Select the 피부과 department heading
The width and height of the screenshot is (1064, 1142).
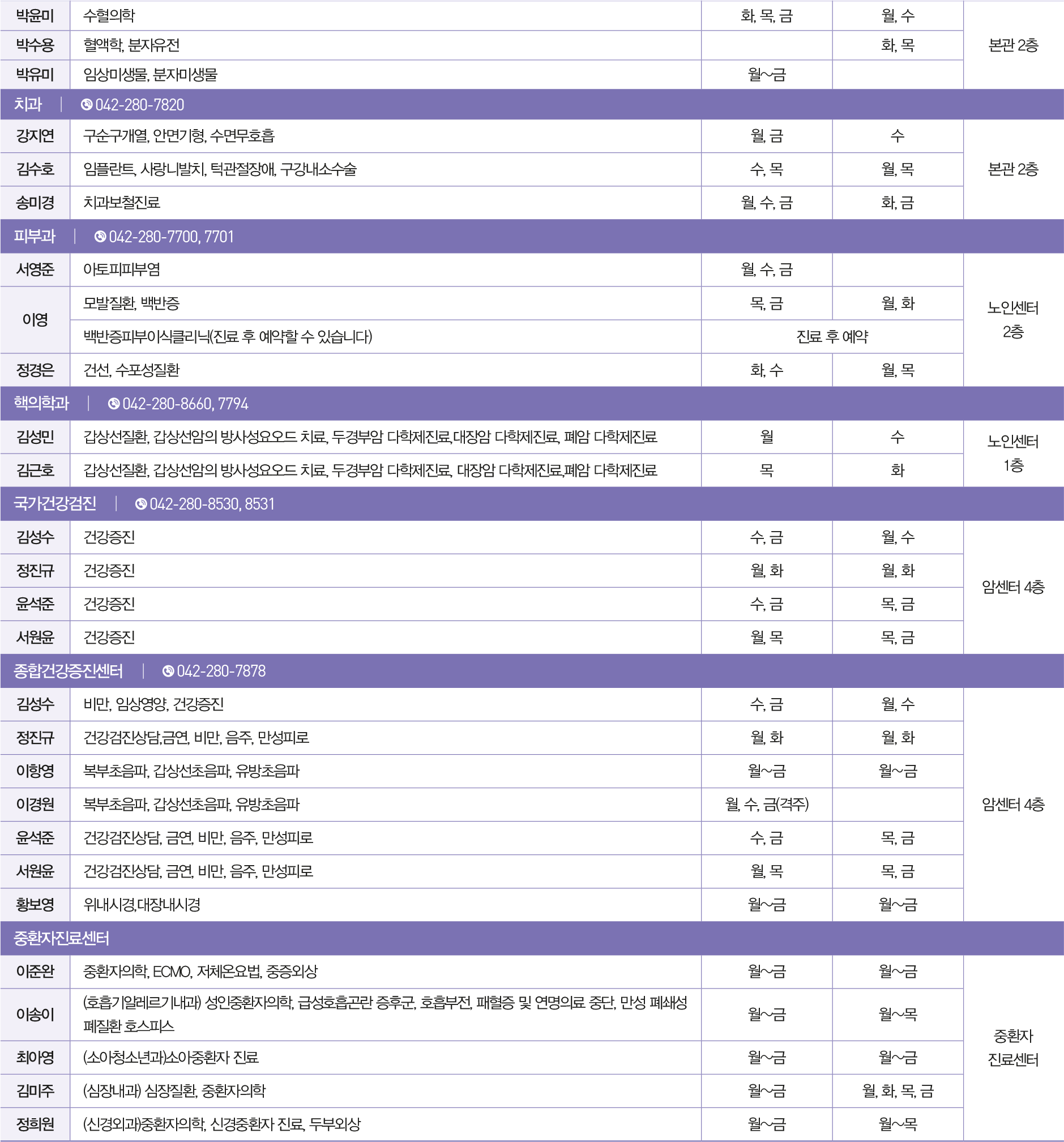(x=35, y=237)
